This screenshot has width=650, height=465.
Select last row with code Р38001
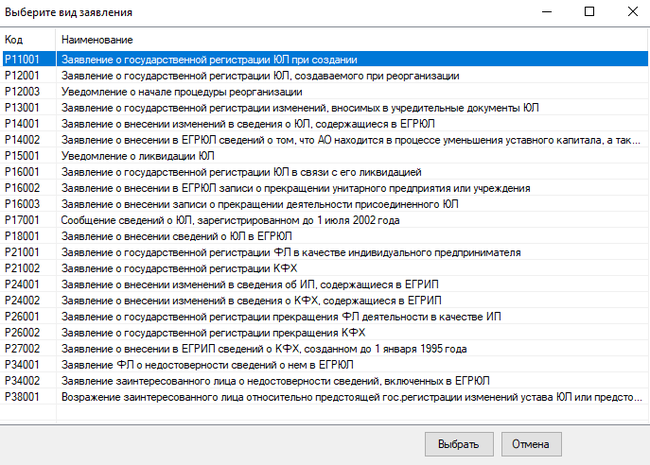coord(340,396)
